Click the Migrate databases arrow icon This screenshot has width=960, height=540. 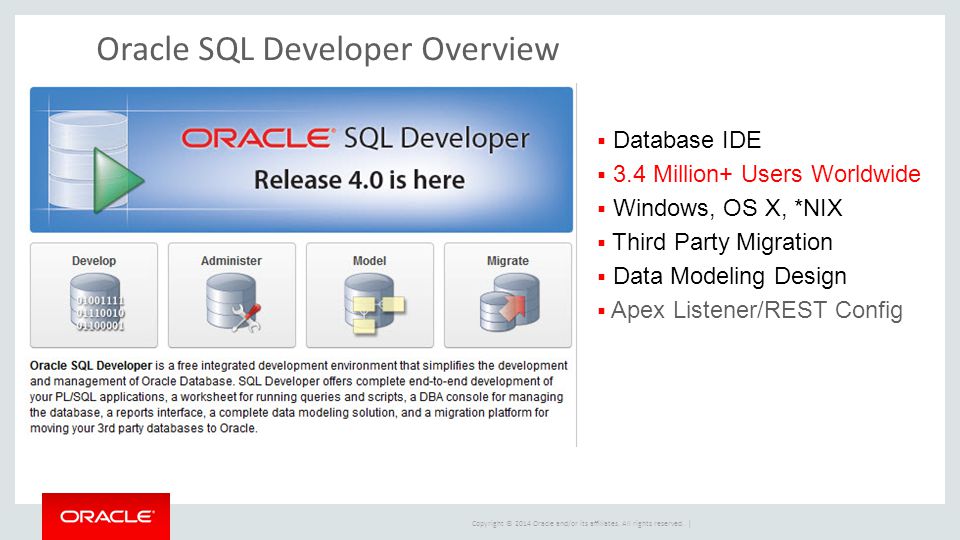pyautogui.click(x=510, y=303)
